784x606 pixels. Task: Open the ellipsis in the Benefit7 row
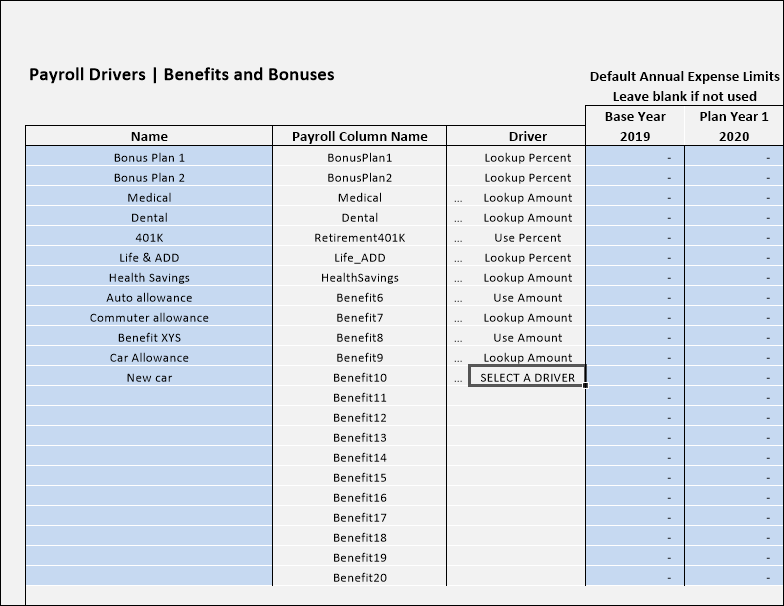(458, 318)
